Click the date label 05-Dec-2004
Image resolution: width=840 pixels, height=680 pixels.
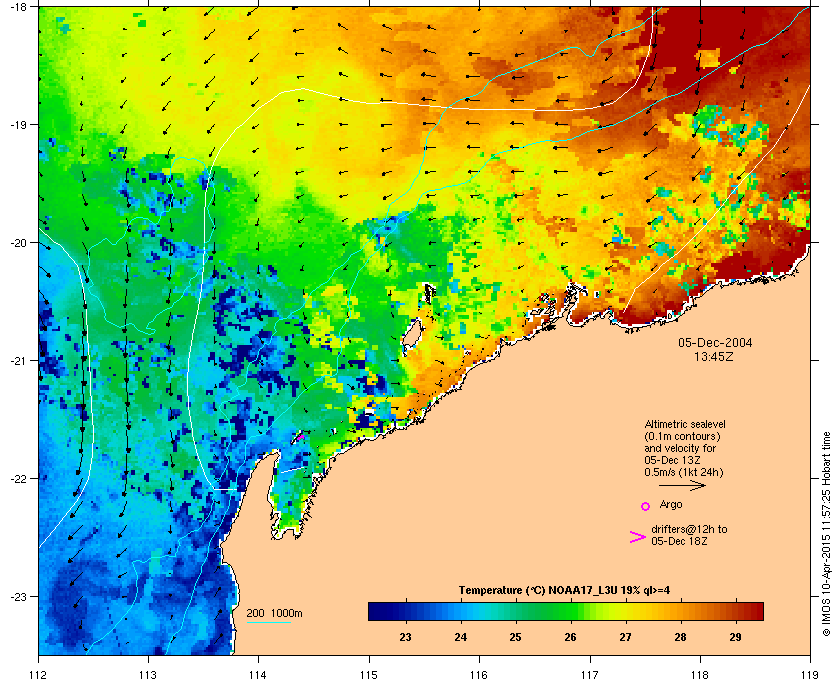click(x=715, y=342)
